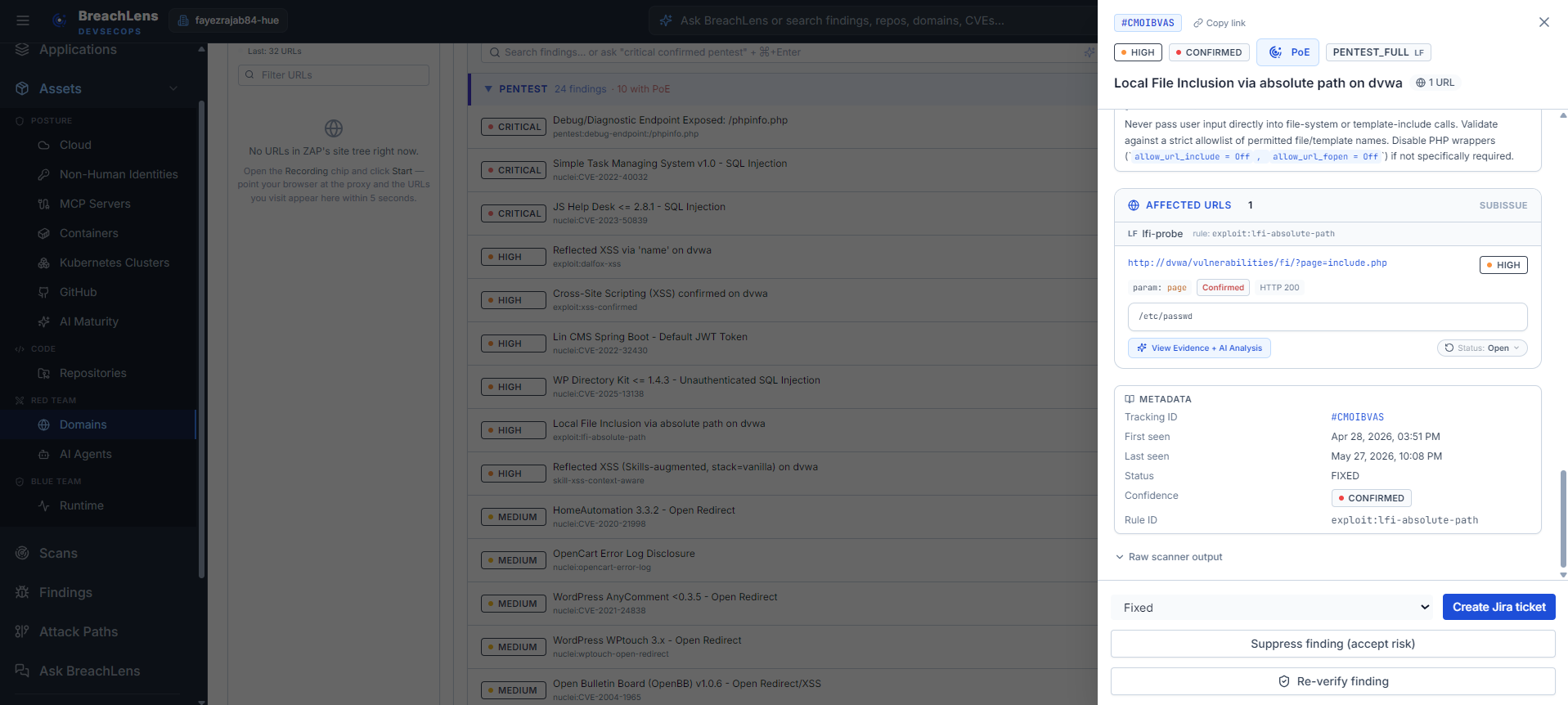Image resolution: width=1568 pixels, height=705 pixels.
Task: Expand Raw scanner output
Action: click(x=1169, y=557)
